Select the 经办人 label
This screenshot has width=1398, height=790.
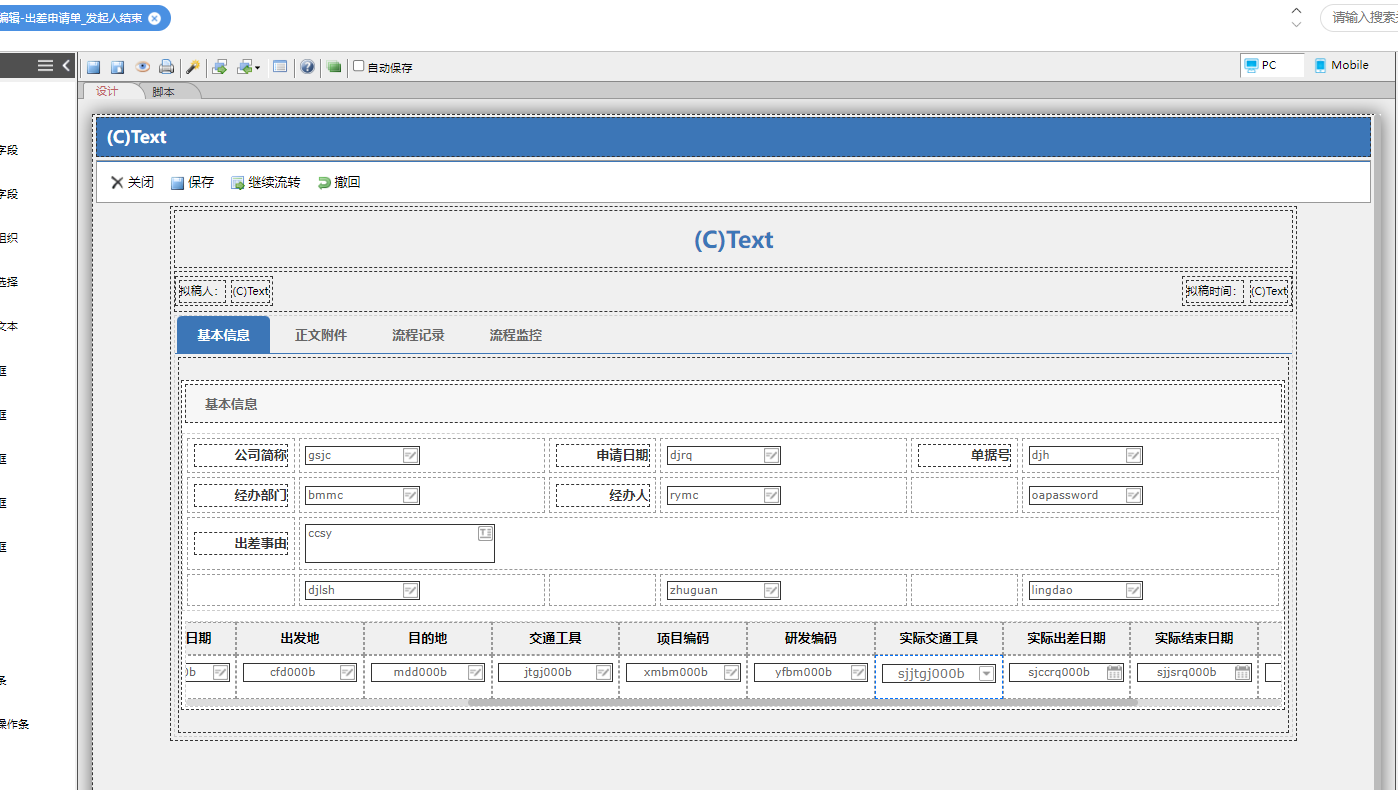[x=603, y=495]
